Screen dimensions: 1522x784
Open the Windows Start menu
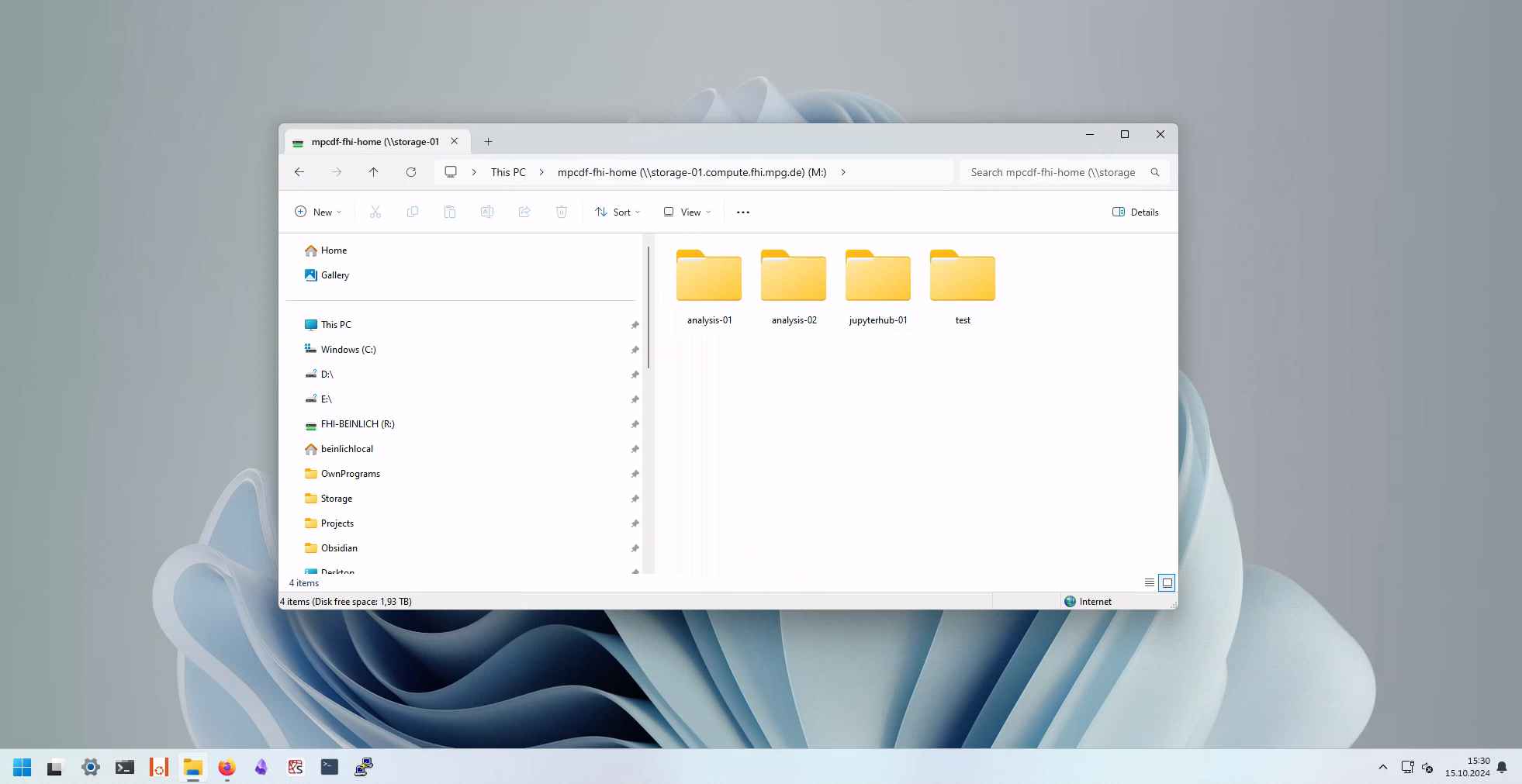22,767
